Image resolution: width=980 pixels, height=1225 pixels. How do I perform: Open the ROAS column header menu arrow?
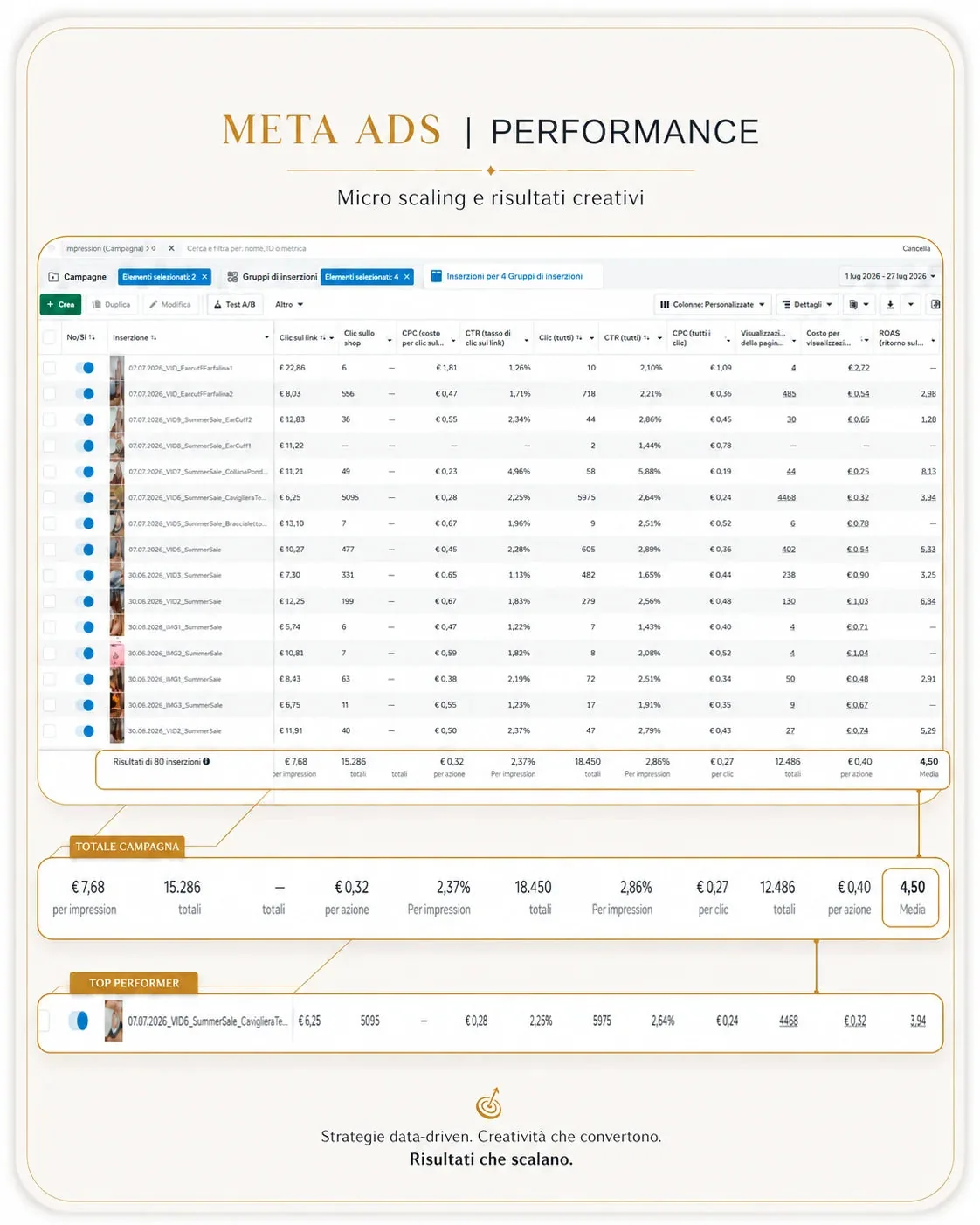pos(934,340)
